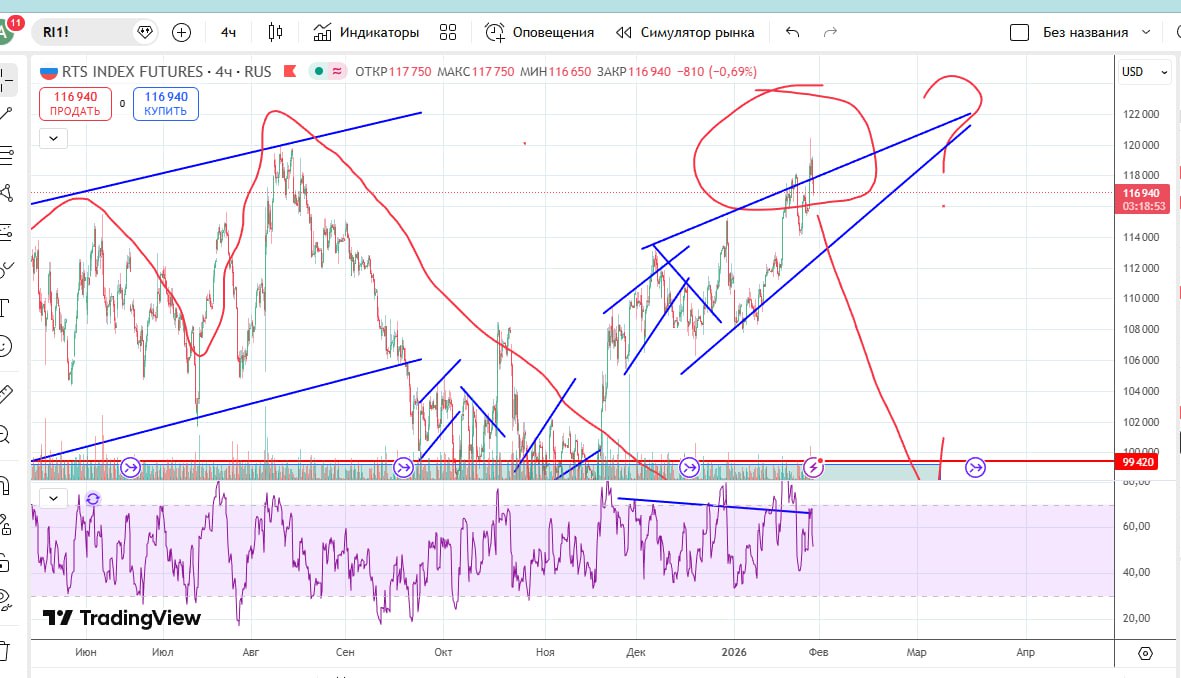The image size is (1181, 678).
Task: Open the Индикаторы indicators dialog
Action: (366, 32)
